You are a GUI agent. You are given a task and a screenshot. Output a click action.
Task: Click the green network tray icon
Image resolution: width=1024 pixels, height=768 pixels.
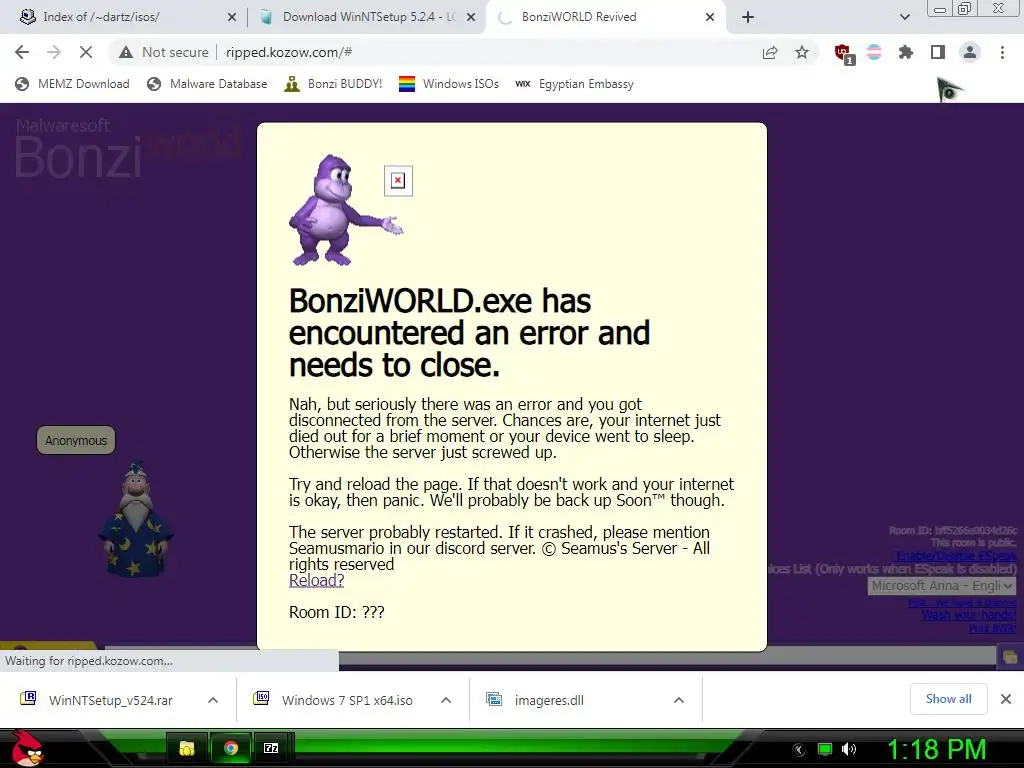[825, 750]
